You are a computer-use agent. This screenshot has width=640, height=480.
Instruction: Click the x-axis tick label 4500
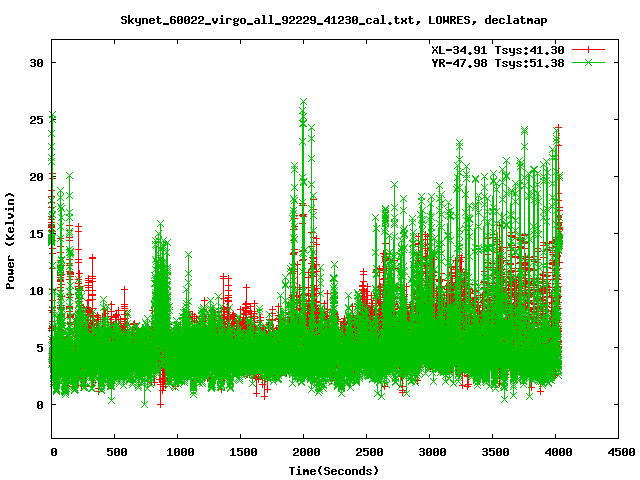[x=621, y=452]
